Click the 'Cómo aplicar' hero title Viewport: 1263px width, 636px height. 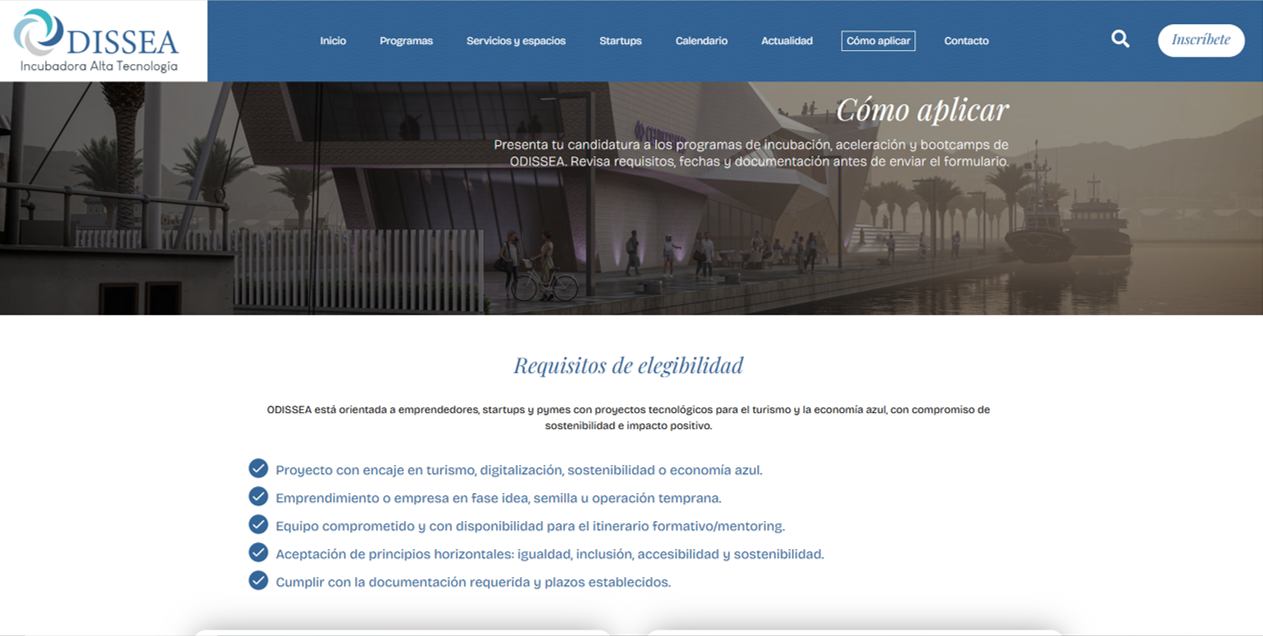click(x=922, y=110)
